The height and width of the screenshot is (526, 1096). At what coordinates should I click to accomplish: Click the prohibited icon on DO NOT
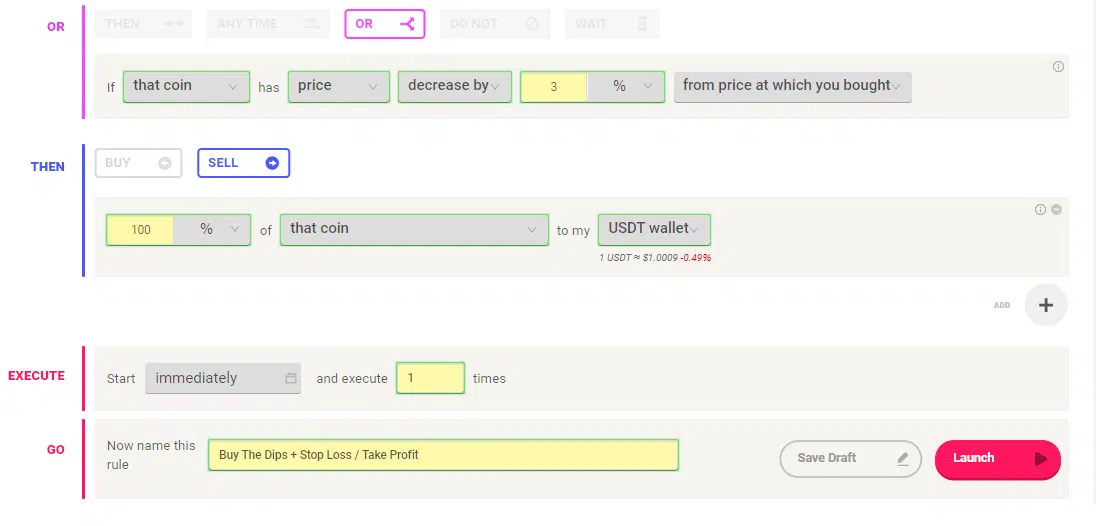[532, 24]
